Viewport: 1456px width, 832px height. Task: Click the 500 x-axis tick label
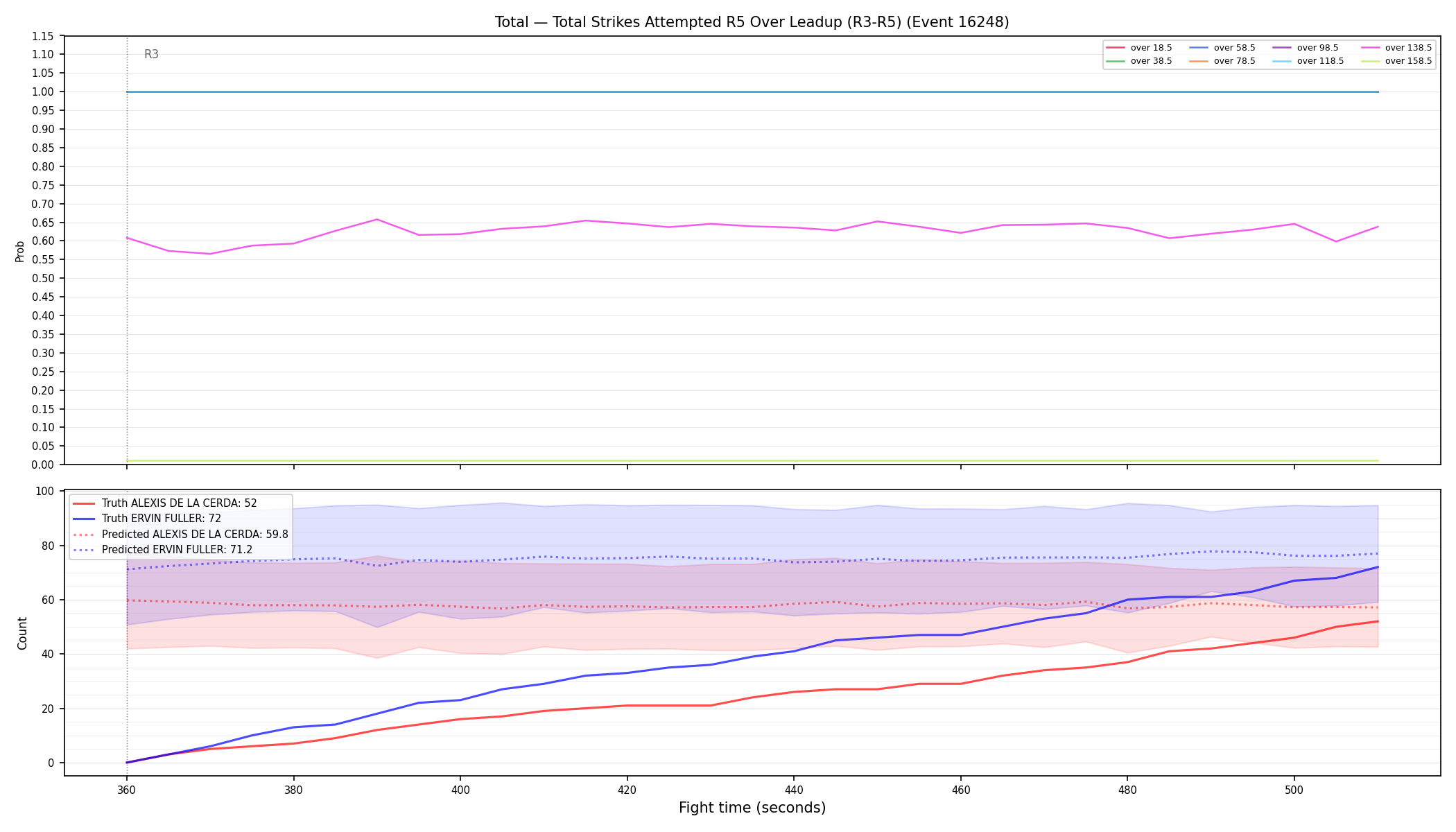click(1294, 790)
